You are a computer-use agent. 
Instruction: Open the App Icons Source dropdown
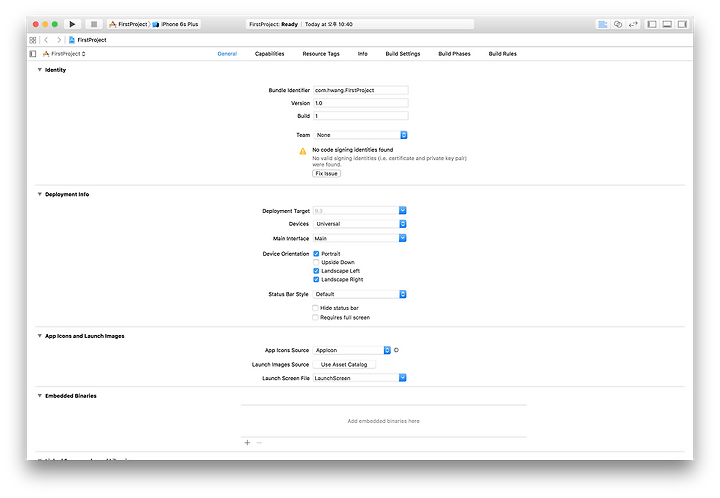(352, 350)
